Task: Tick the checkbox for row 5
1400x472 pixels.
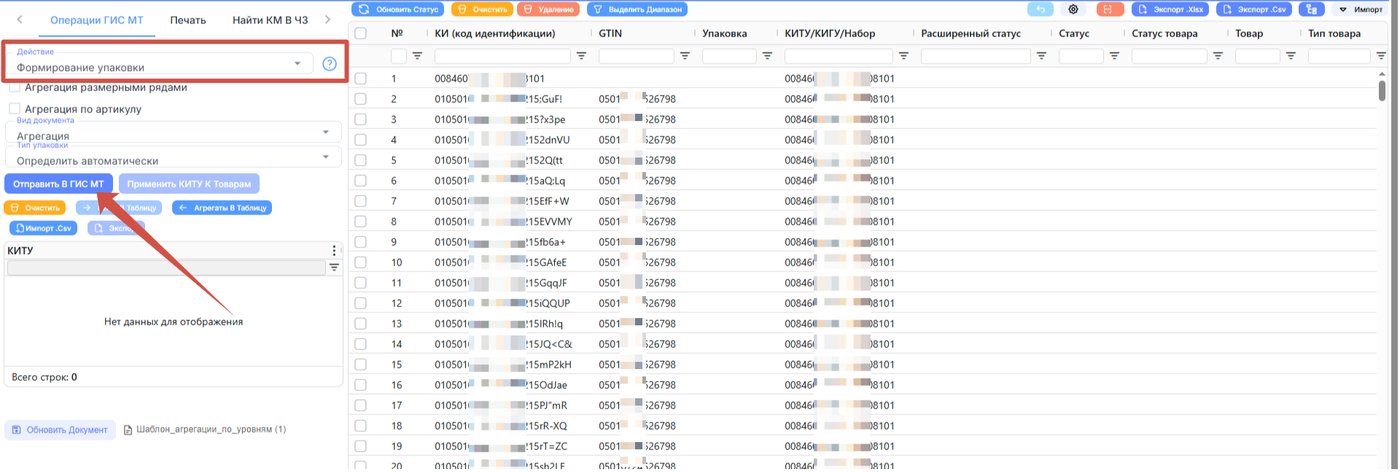Action: tap(360, 160)
